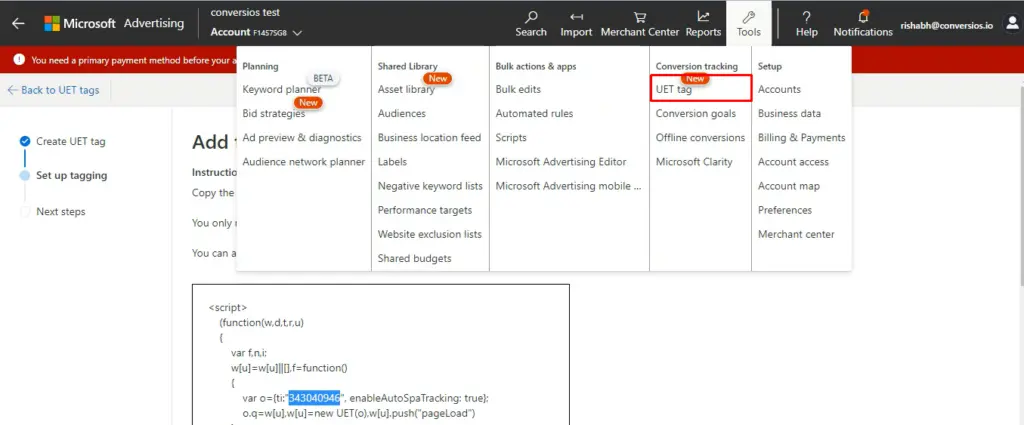Open Automated rules

(x=534, y=114)
